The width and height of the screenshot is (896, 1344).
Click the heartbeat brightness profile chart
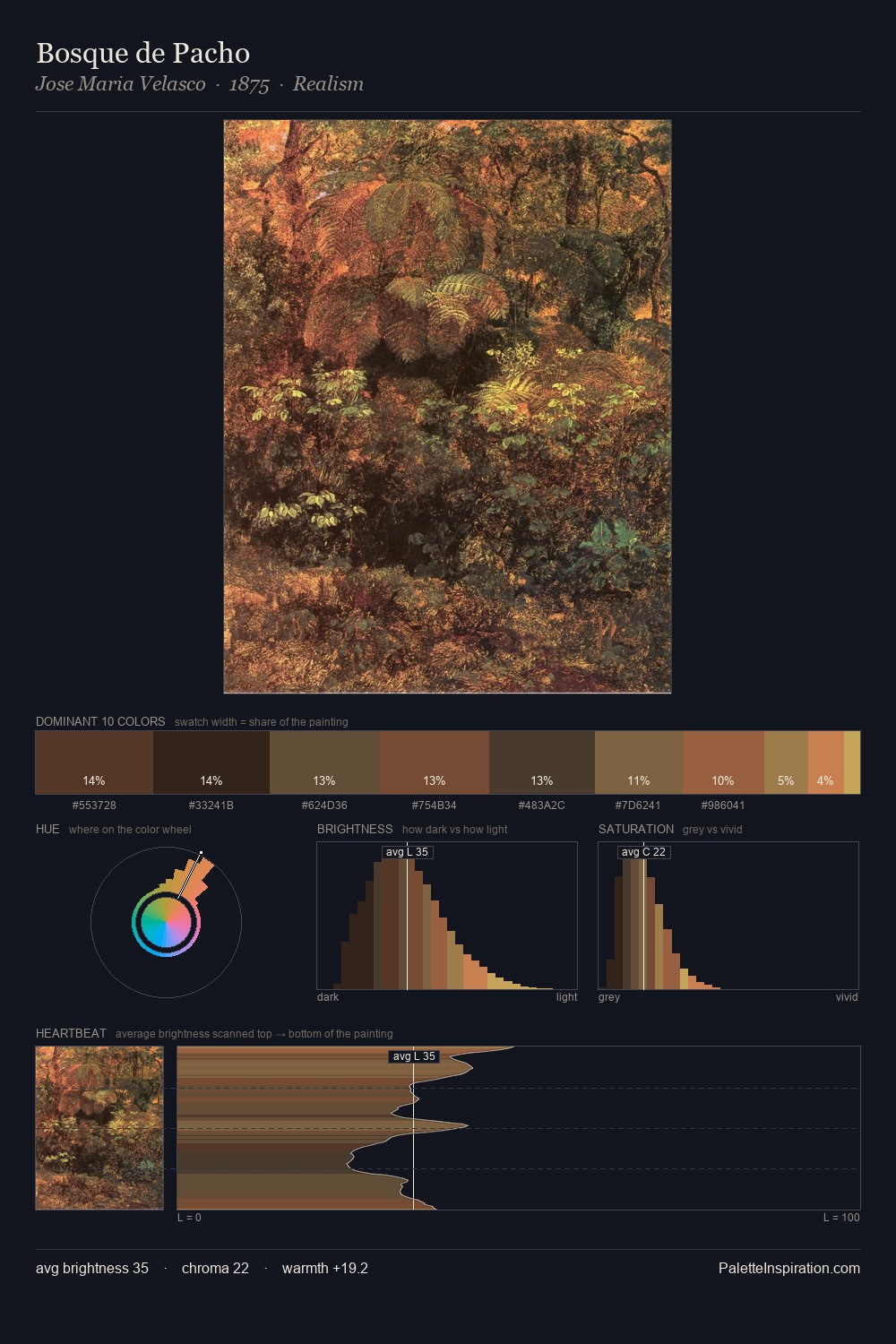pos(519,1128)
